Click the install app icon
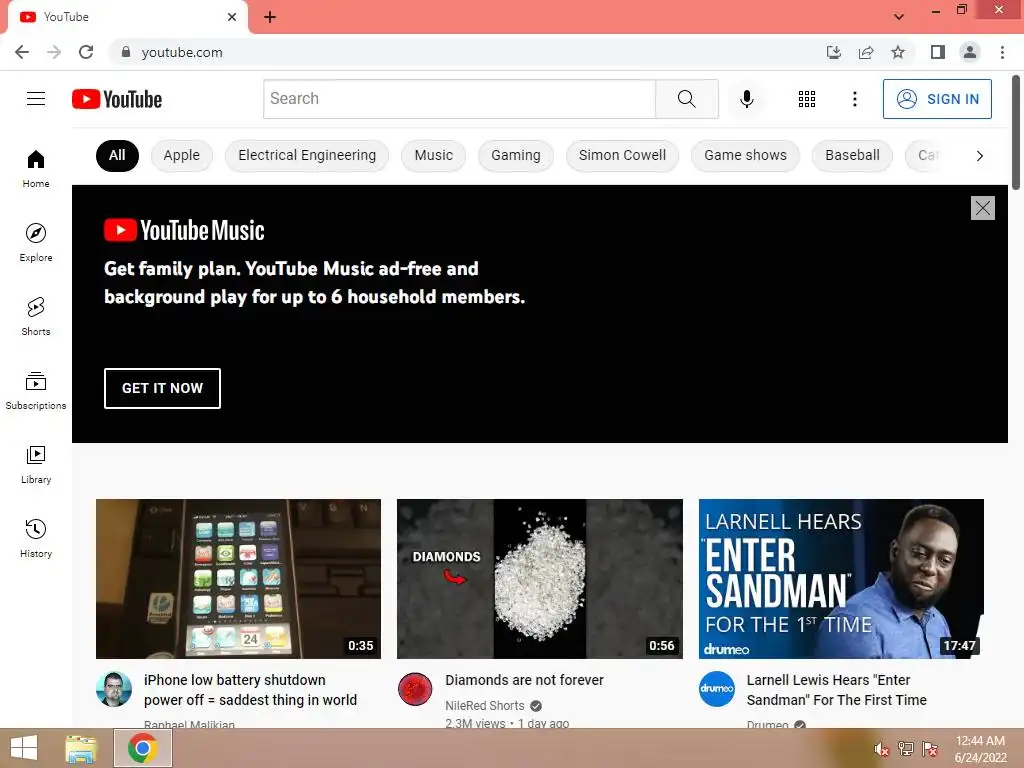This screenshot has height=768, width=1024. click(x=834, y=52)
